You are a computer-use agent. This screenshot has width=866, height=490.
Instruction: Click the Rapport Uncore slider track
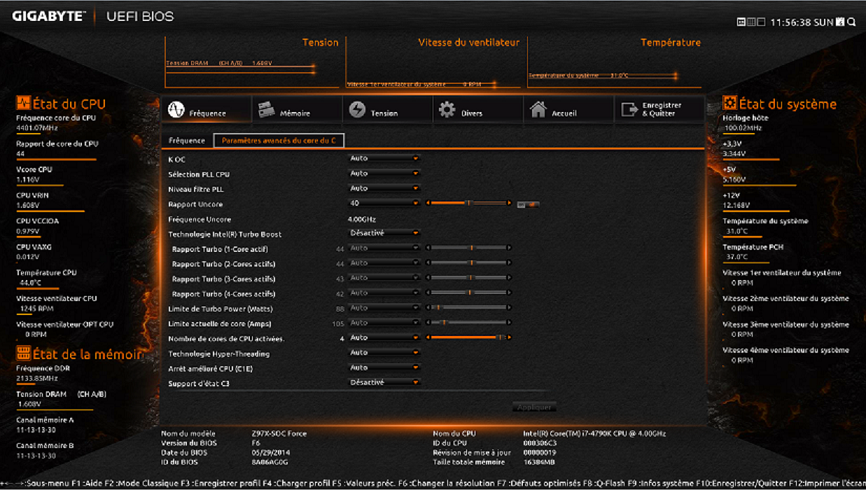468,203
